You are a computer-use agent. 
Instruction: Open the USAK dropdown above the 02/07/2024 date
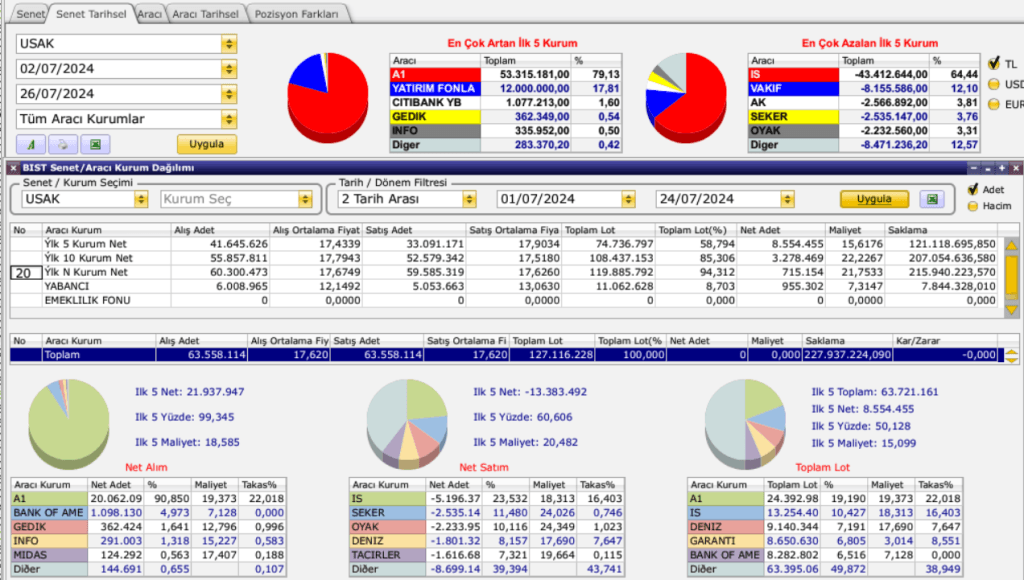[229, 44]
